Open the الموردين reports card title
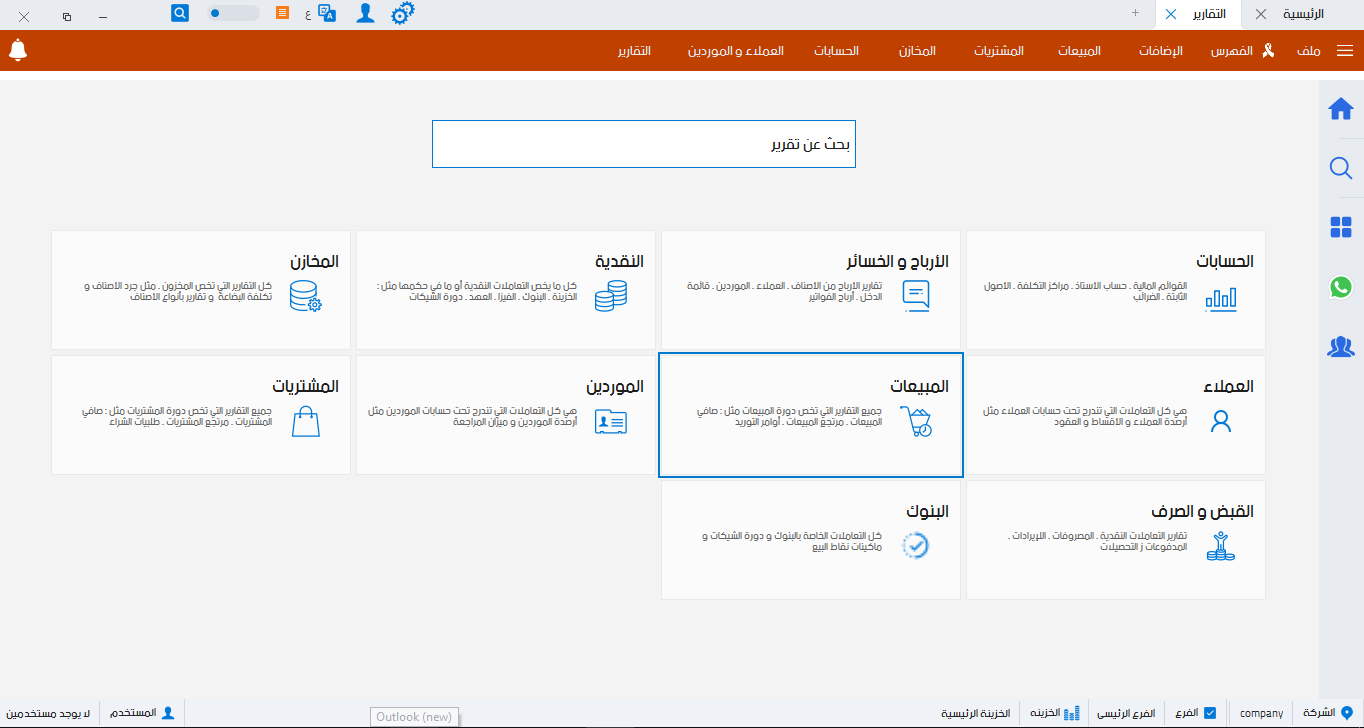The width and height of the screenshot is (1364, 728). point(615,387)
